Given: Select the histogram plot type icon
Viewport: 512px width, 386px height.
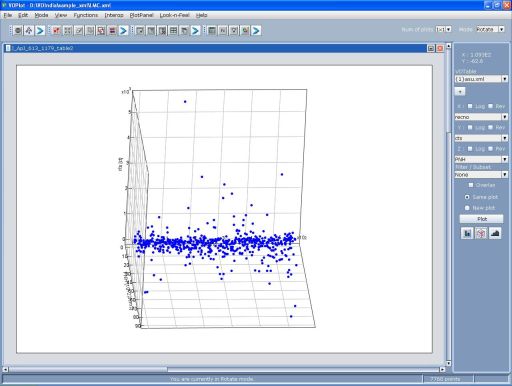Looking at the screenshot, I should click(x=467, y=233).
